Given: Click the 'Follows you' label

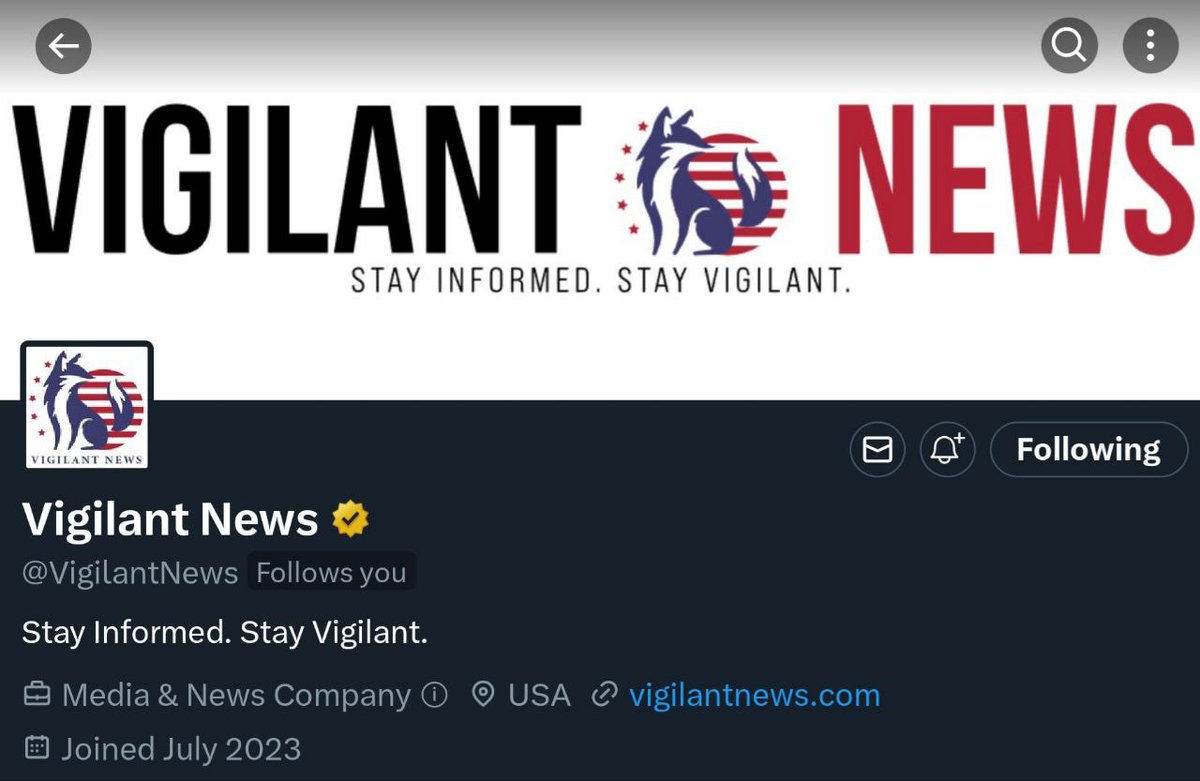Looking at the screenshot, I should point(331,573).
